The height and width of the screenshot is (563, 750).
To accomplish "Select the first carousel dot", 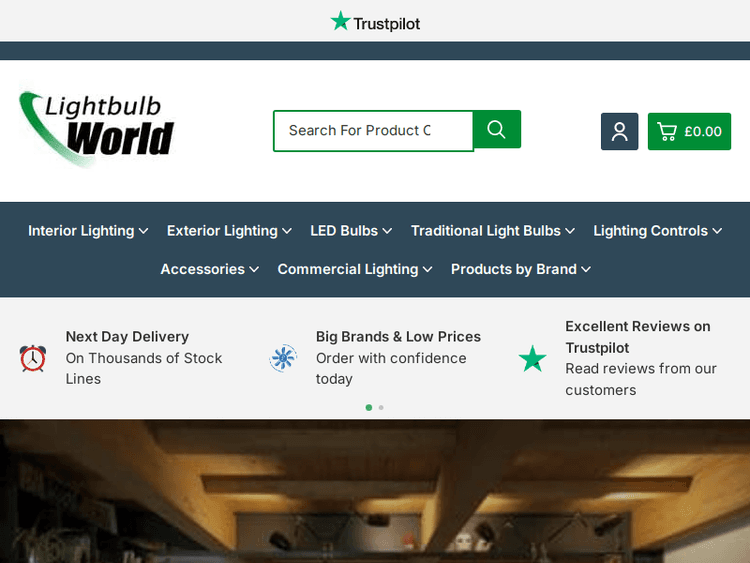I will [x=369, y=408].
